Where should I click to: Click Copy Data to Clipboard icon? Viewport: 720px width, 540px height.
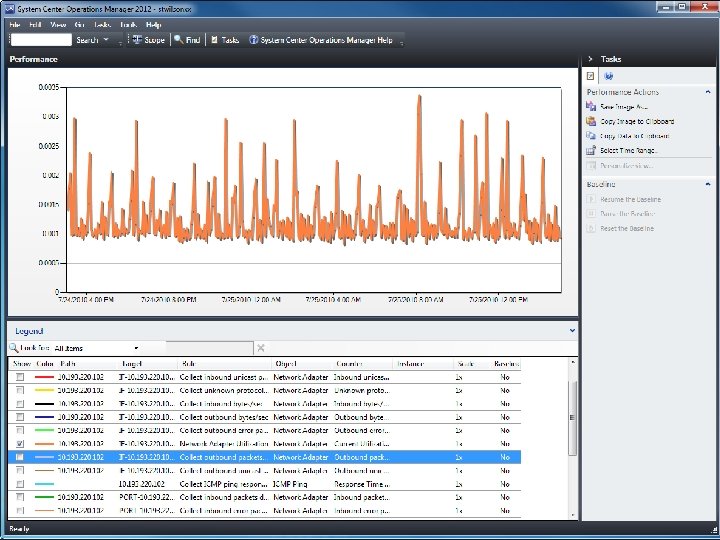(x=591, y=136)
